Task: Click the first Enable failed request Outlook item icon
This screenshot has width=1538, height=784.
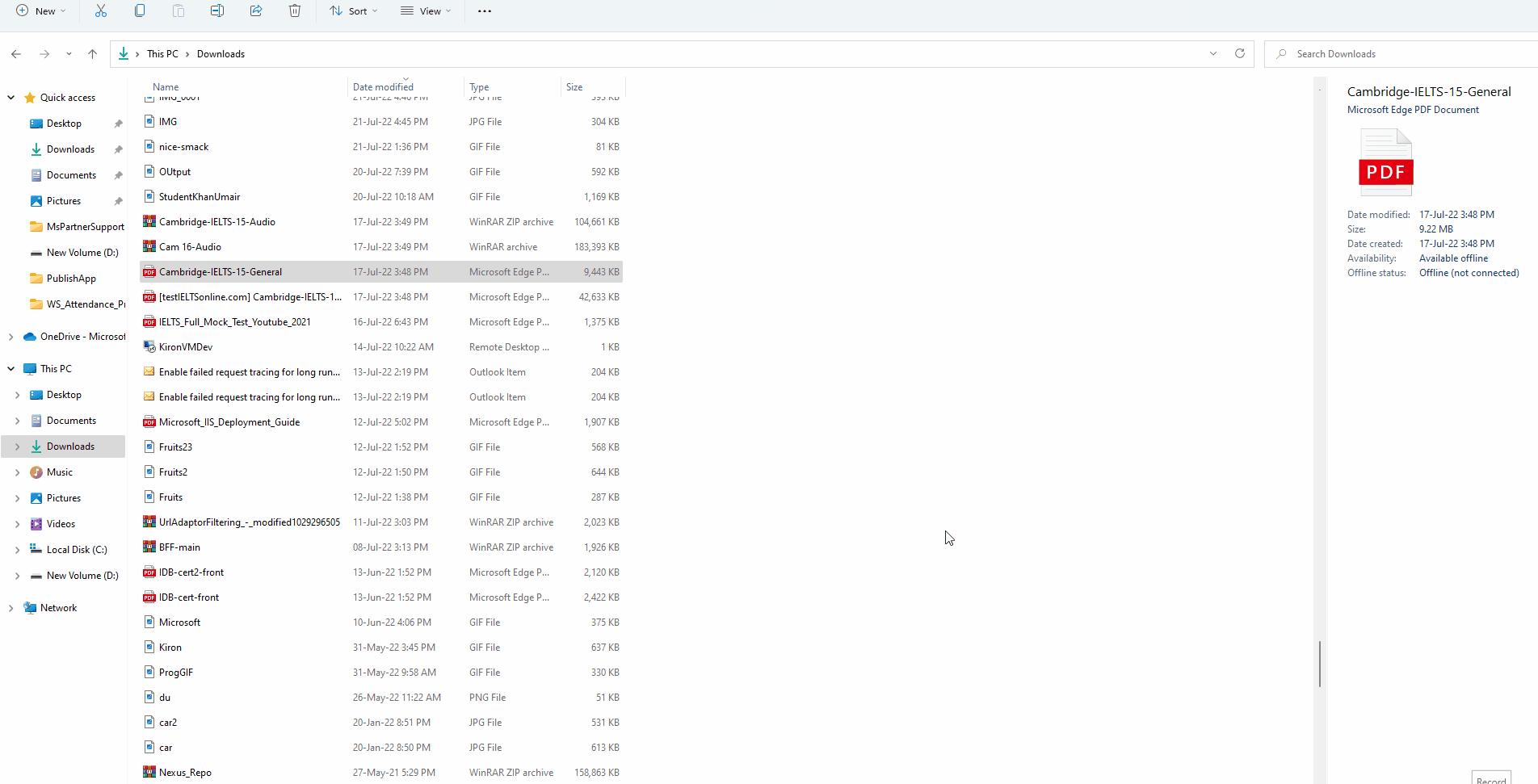Action: click(149, 371)
